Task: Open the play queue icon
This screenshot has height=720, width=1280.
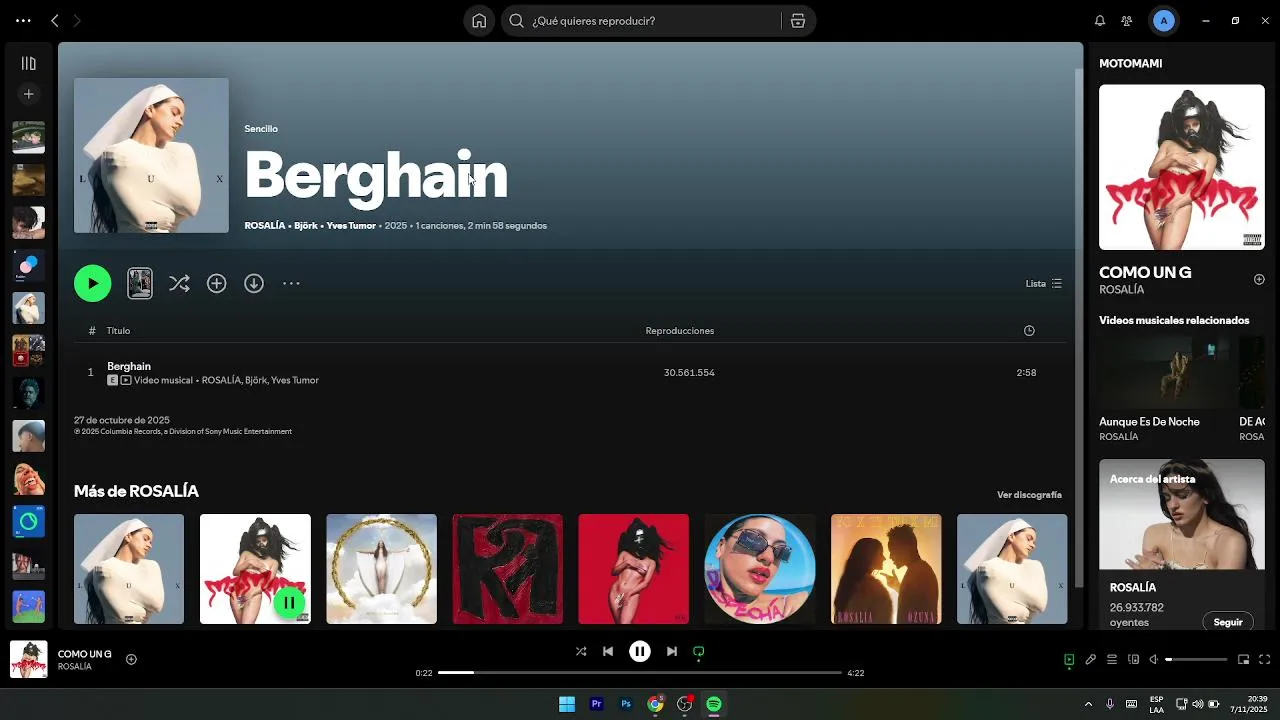Action: point(1112,659)
